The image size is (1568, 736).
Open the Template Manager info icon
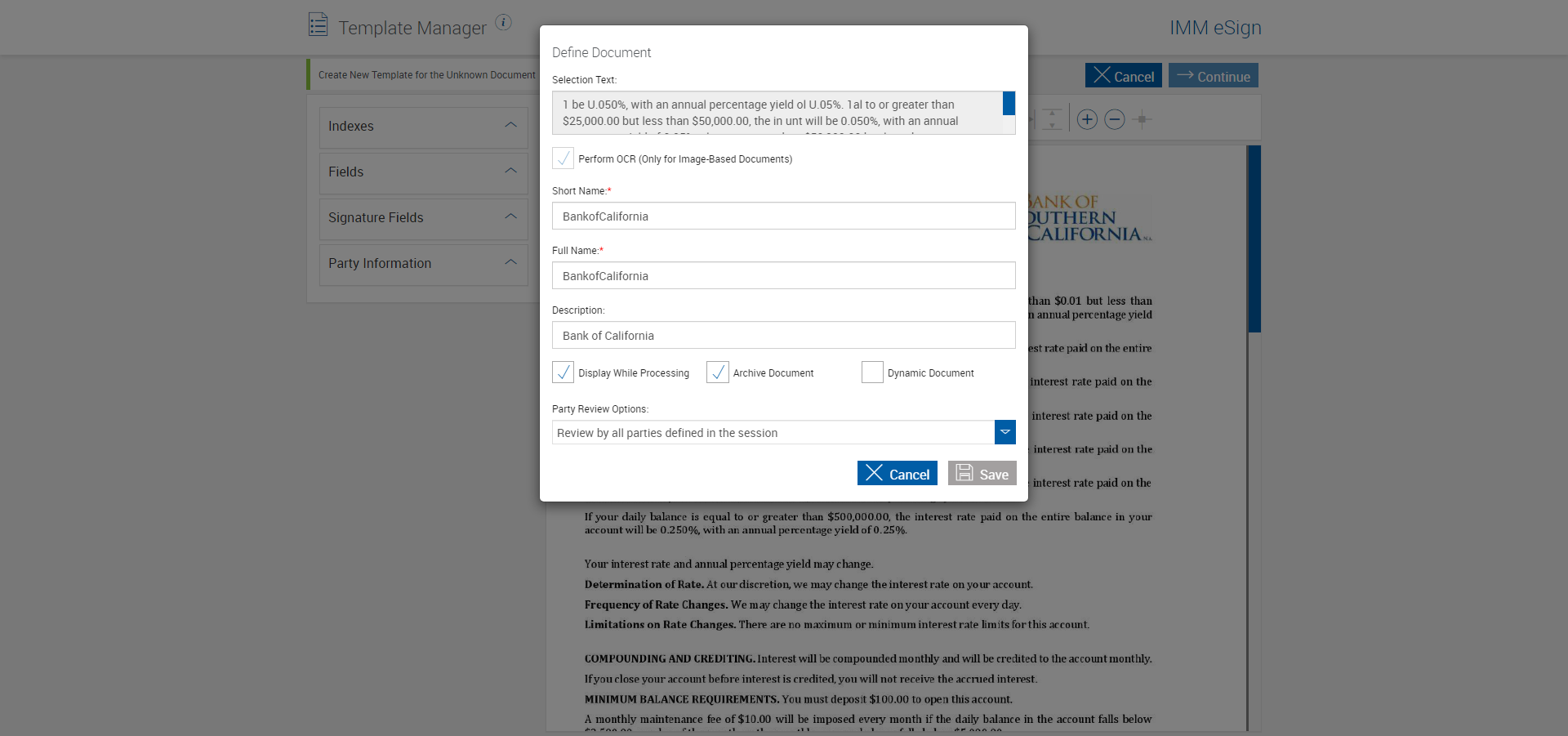click(504, 22)
